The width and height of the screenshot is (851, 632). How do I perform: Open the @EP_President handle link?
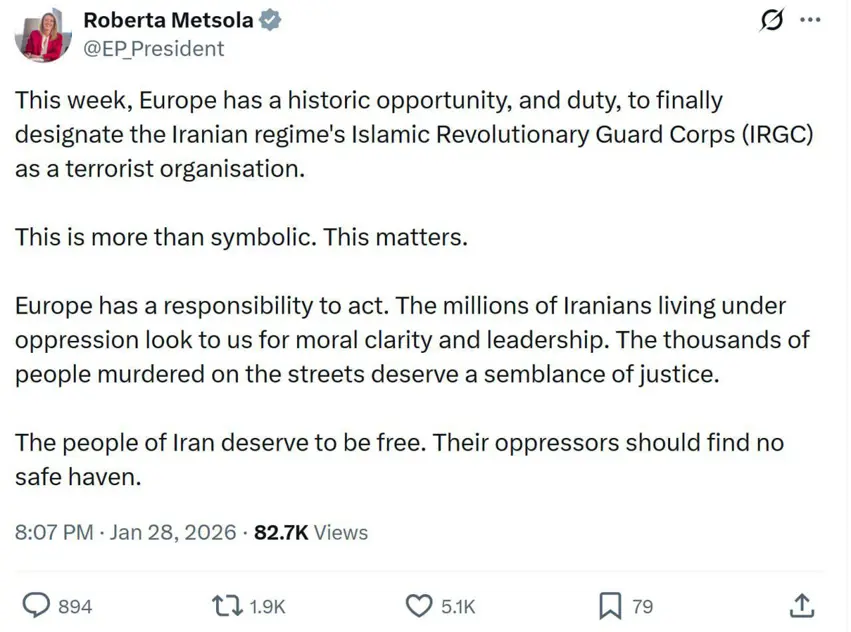153,47
